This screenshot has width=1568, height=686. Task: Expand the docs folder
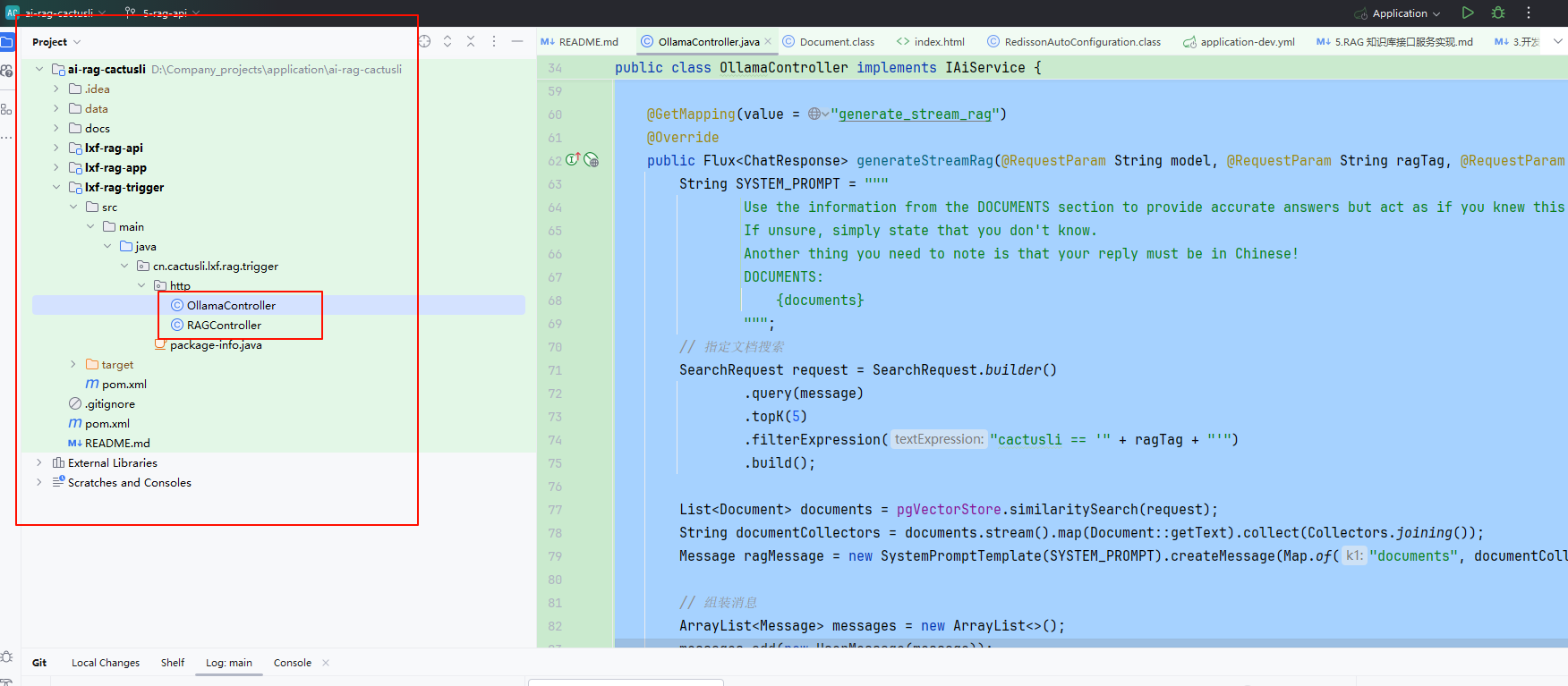[x=56, y=128]
